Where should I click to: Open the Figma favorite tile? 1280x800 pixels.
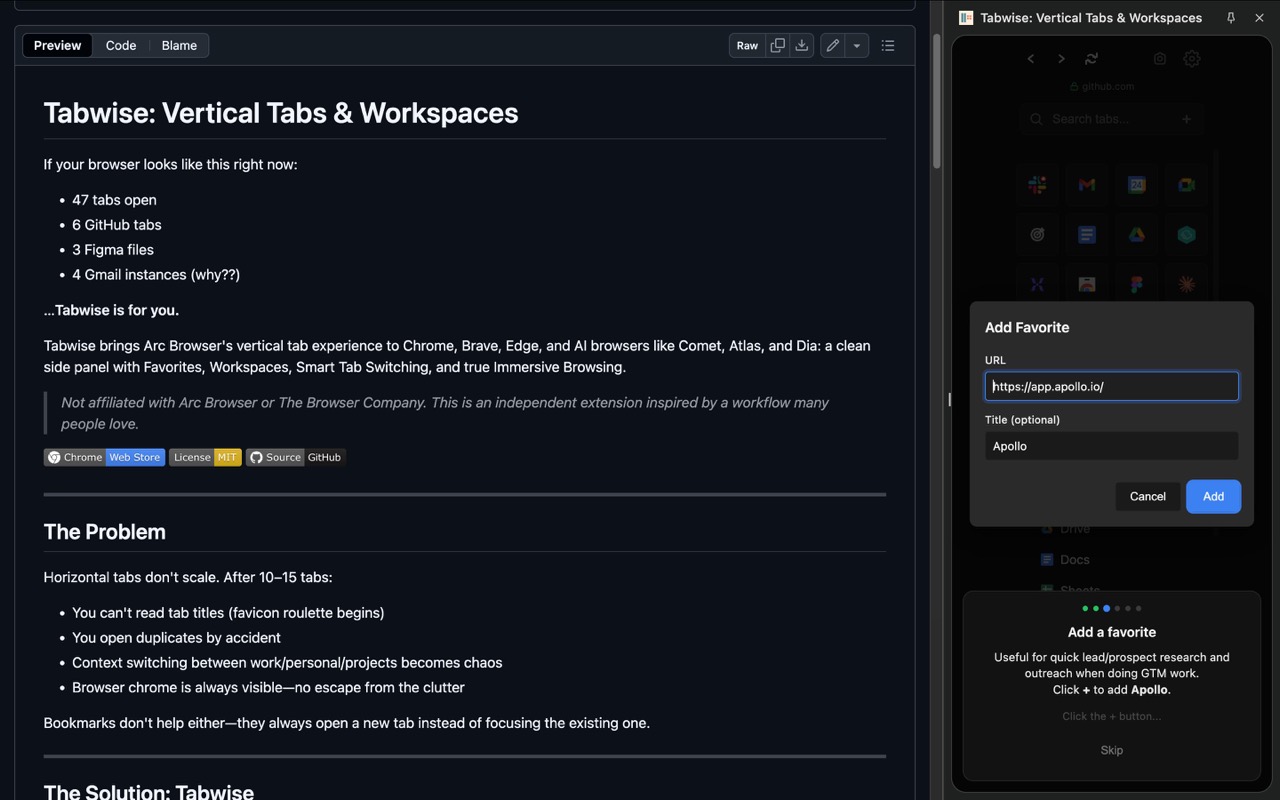pyautogui.click(x=1137, y=284)
